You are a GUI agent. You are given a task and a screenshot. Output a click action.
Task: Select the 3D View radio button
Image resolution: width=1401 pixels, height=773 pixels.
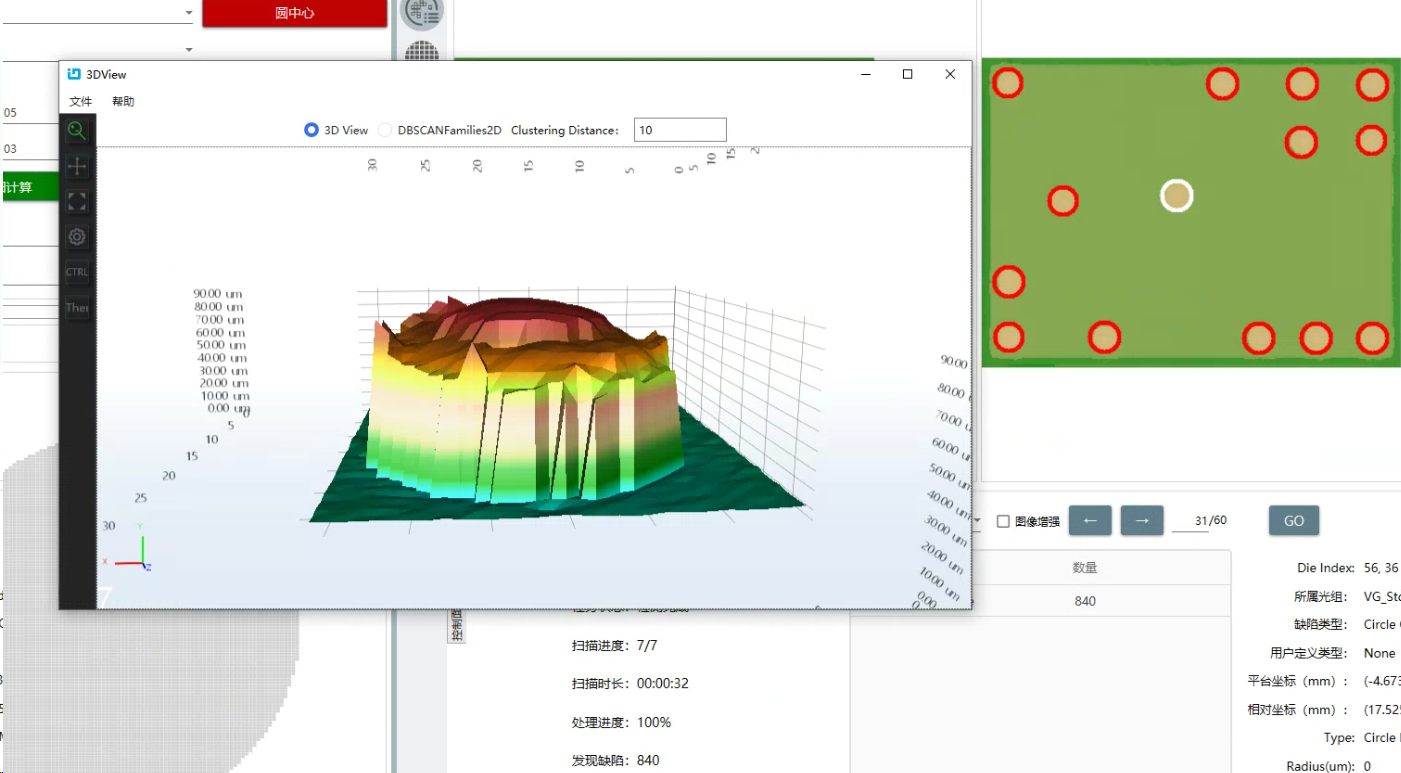coord(311,130)
